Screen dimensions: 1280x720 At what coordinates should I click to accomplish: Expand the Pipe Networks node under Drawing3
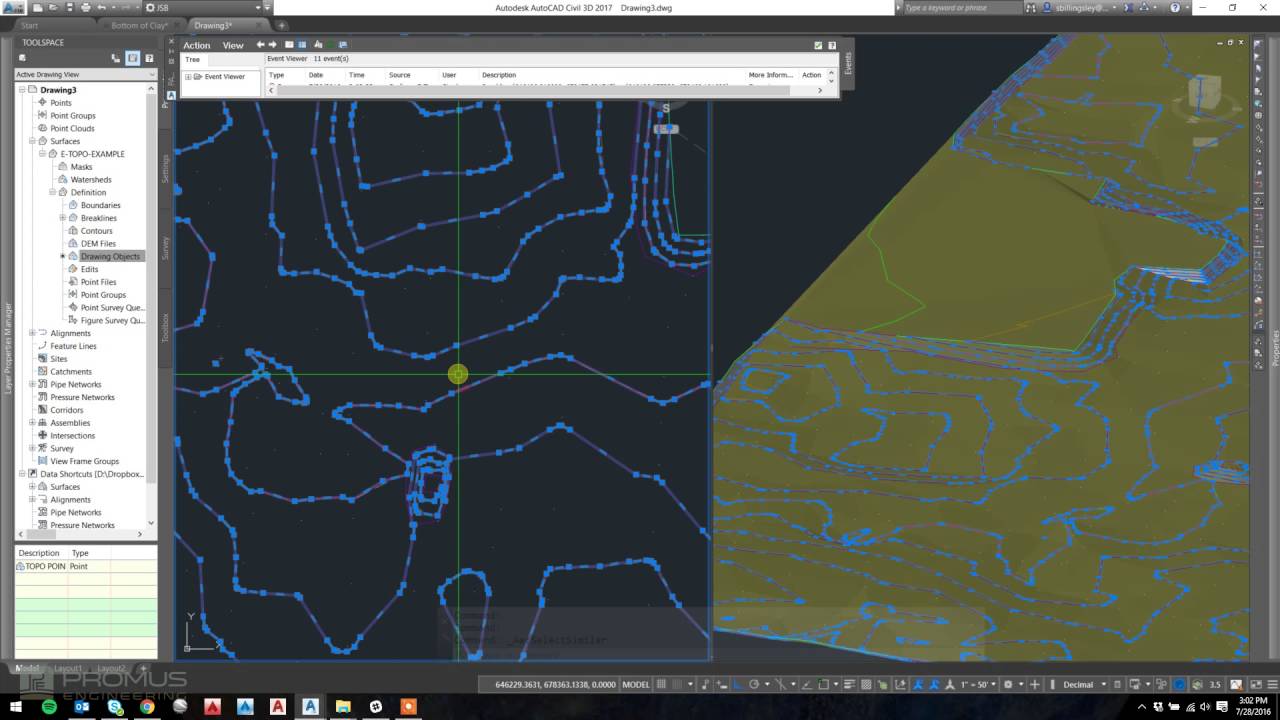tap(32, 384)
